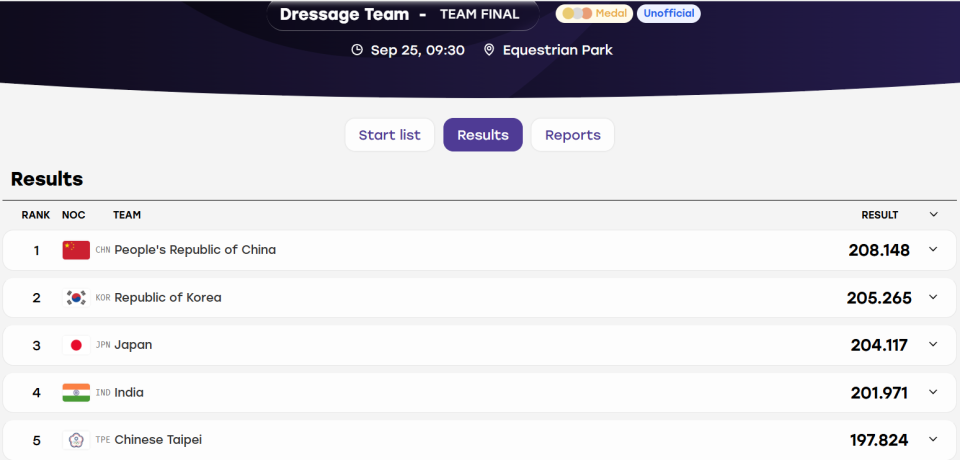Click the NOC column header
This screenshot has width=960, height=460.
point(73,215)
